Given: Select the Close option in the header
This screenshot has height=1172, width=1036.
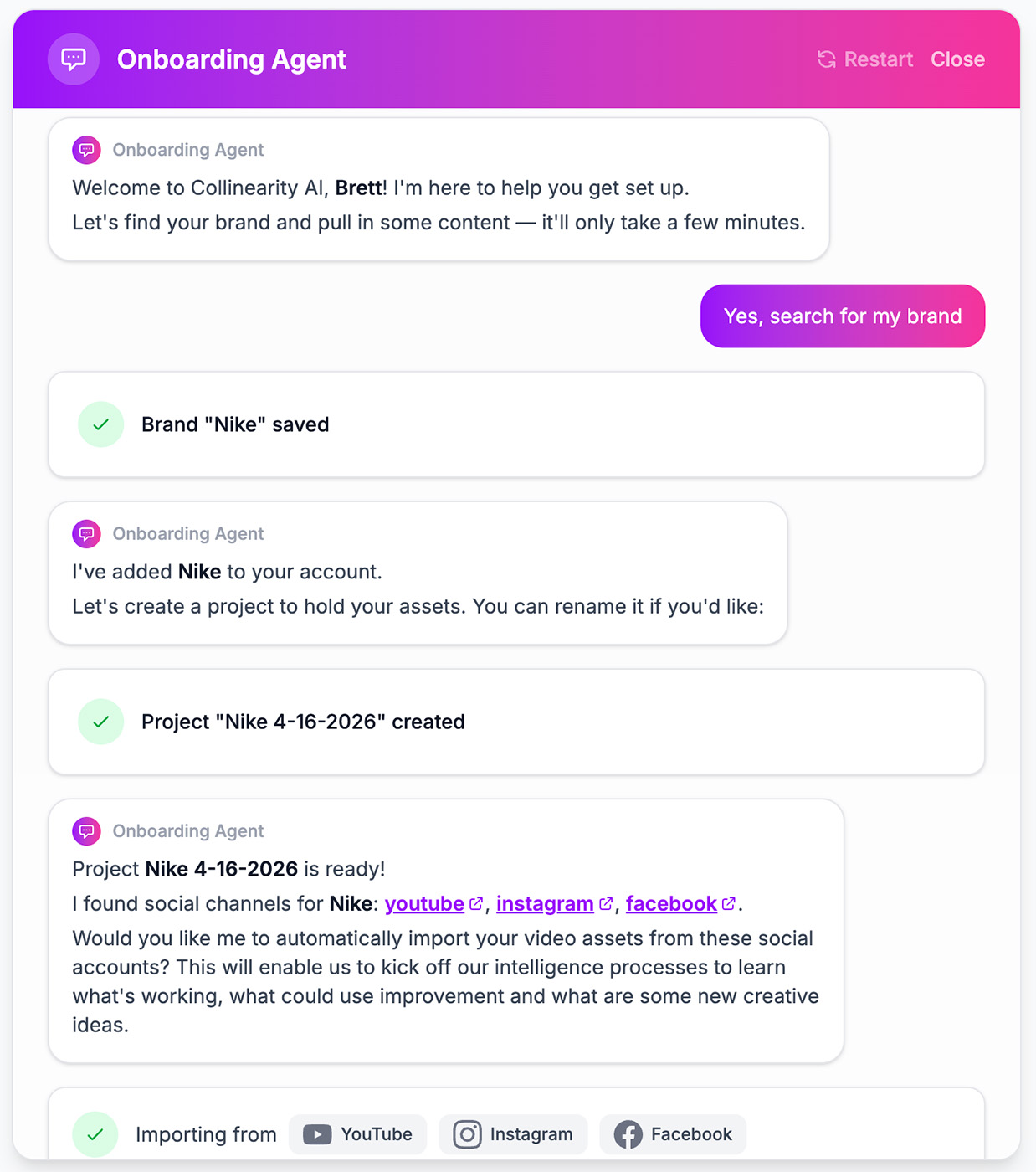Looking at the screenshot, I should (x=957, y=59).
